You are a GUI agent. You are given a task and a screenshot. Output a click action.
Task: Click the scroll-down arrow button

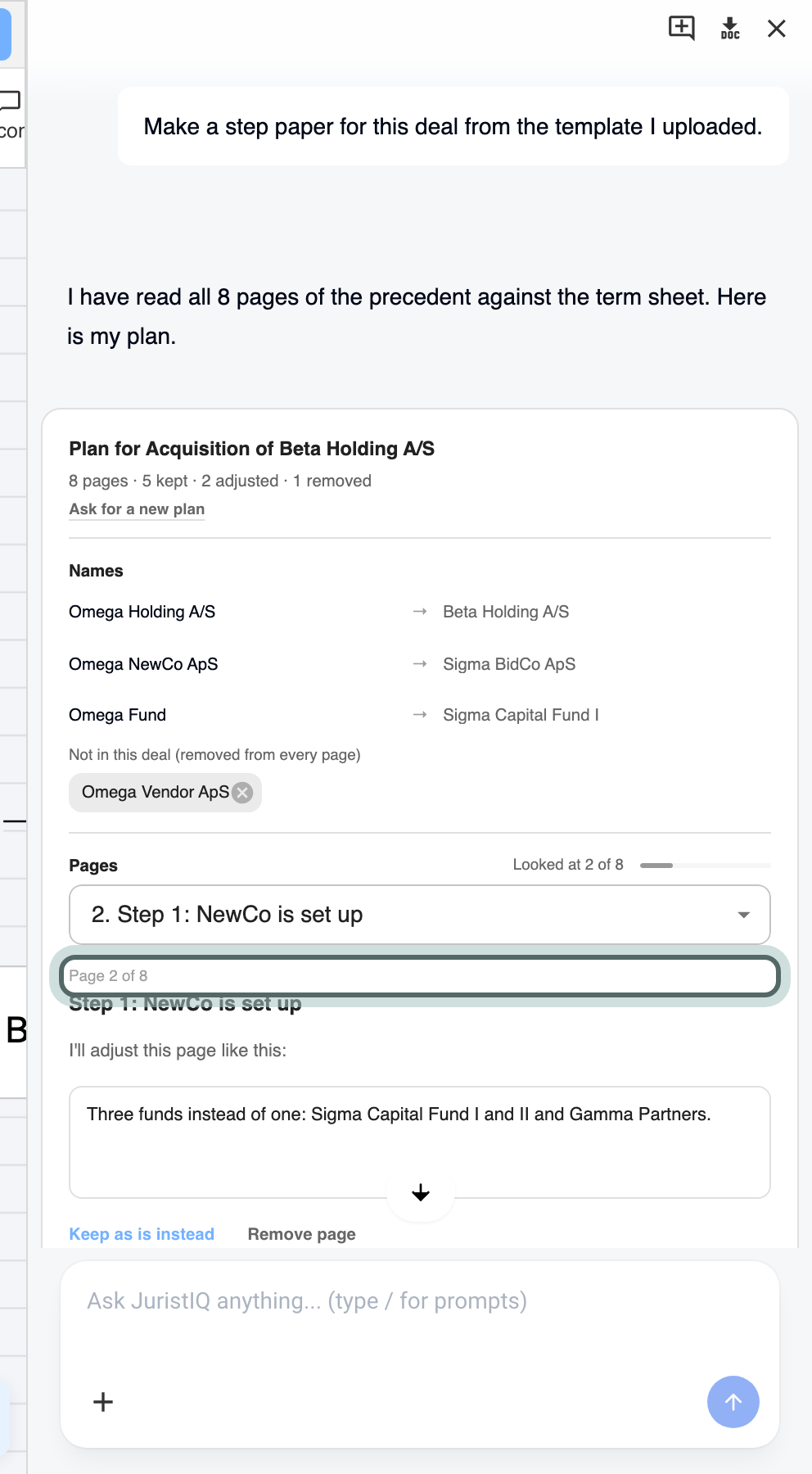[x=421, y=1192]
